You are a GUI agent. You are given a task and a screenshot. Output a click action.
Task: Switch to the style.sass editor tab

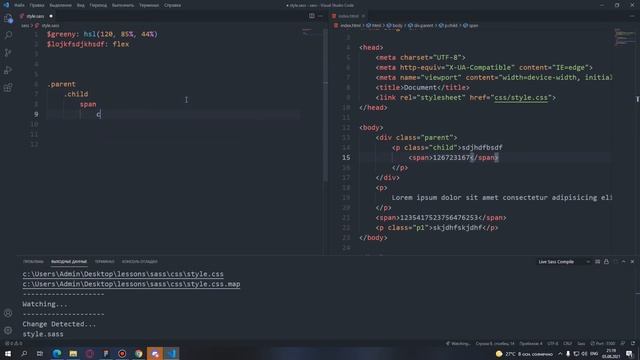(36, 16)
